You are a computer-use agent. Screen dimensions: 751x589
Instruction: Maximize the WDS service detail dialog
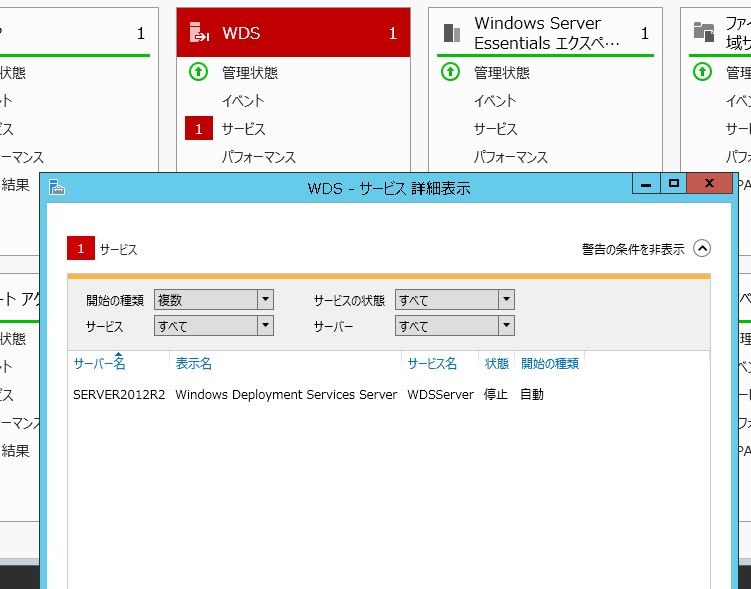tap(673, 183)
